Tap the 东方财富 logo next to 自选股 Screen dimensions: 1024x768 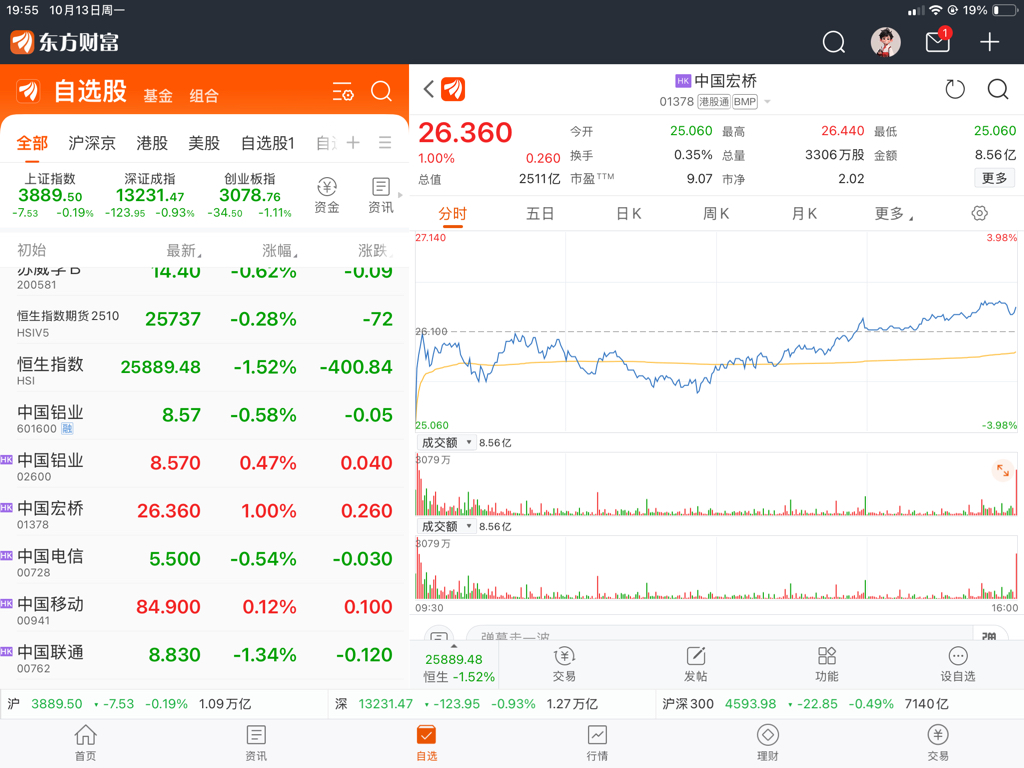(28, 91)
